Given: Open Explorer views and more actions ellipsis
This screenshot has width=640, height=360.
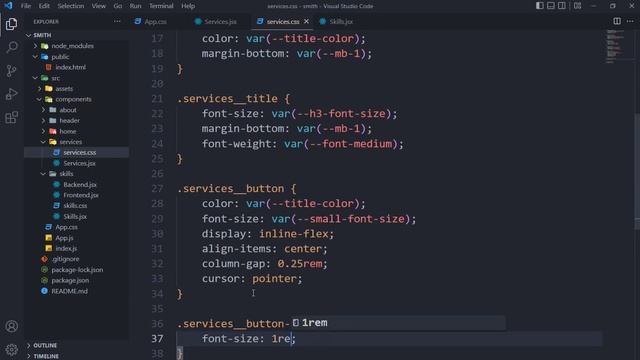Looking at the screenshot, I should click(117, 21).
